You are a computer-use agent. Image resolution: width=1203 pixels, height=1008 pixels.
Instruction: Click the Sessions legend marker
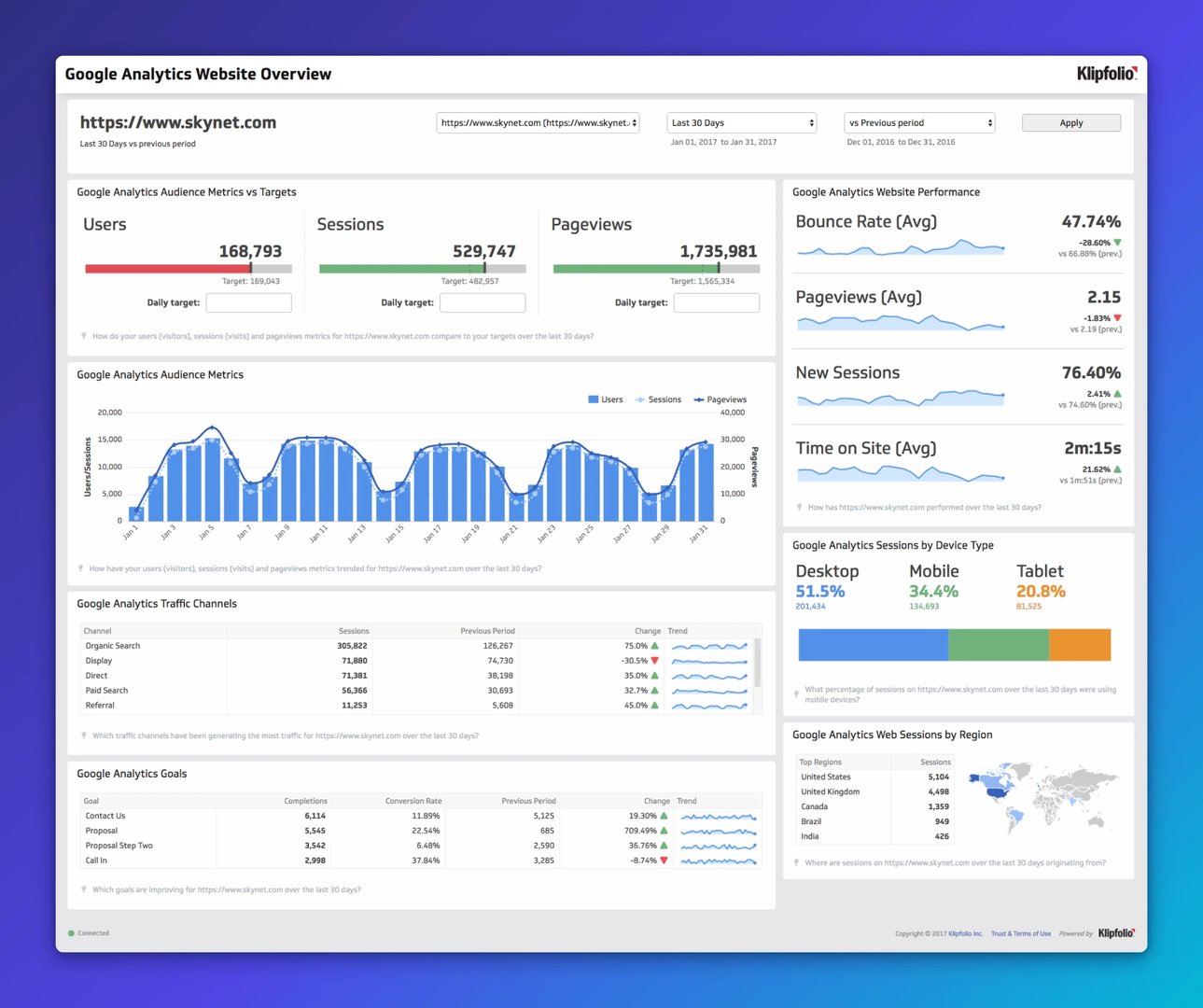(639, 399)
